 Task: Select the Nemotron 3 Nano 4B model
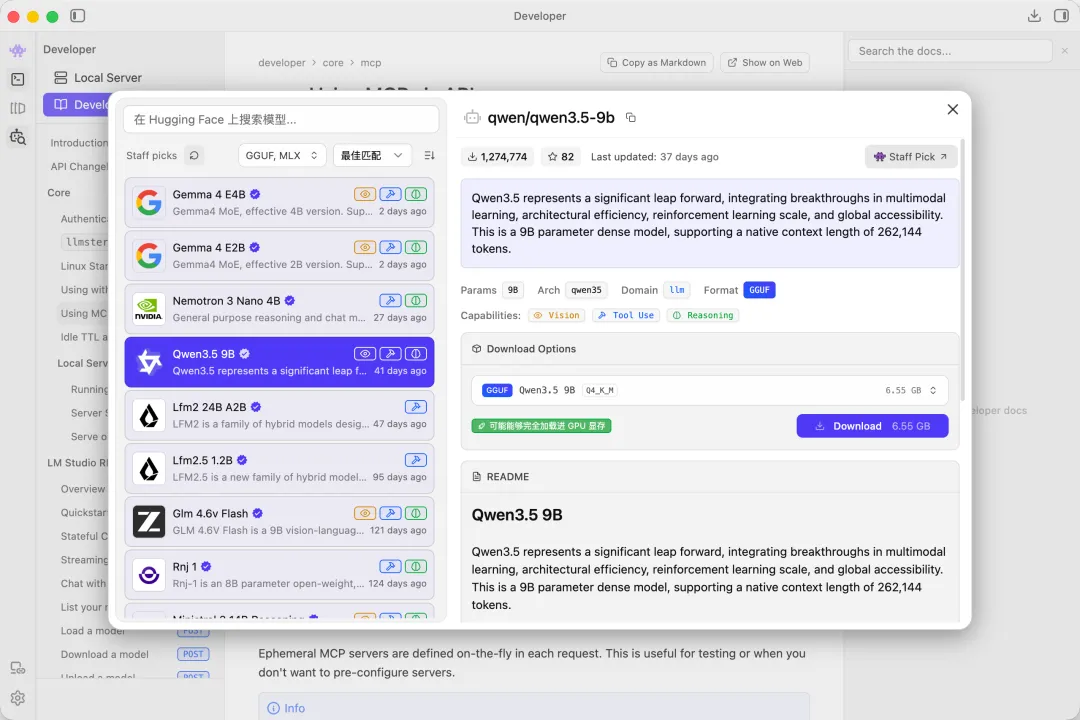click(280, 309)
